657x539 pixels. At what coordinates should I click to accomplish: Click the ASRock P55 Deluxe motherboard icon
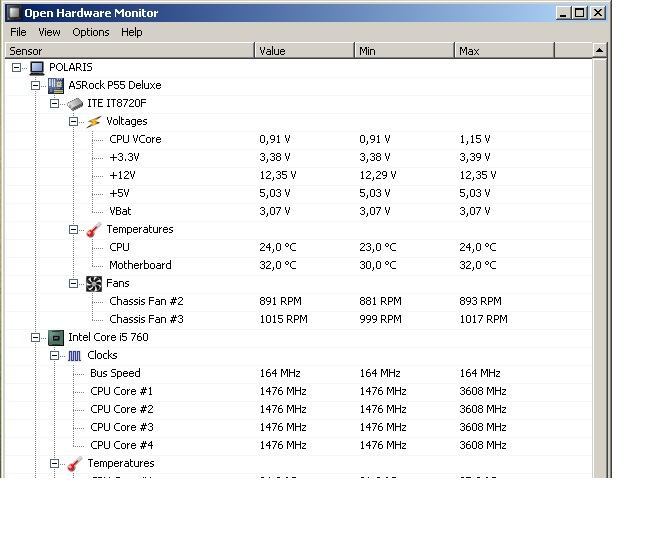tap(56, 86)
